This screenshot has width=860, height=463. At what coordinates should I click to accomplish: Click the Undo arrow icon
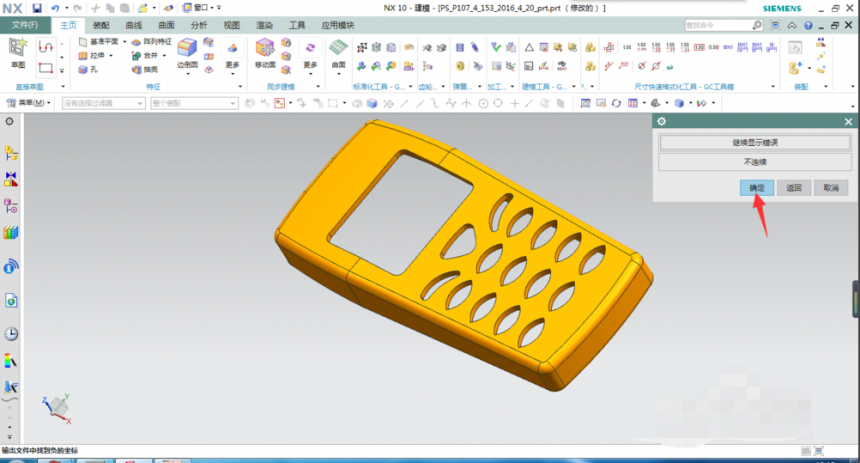click(x=55, y=8)
